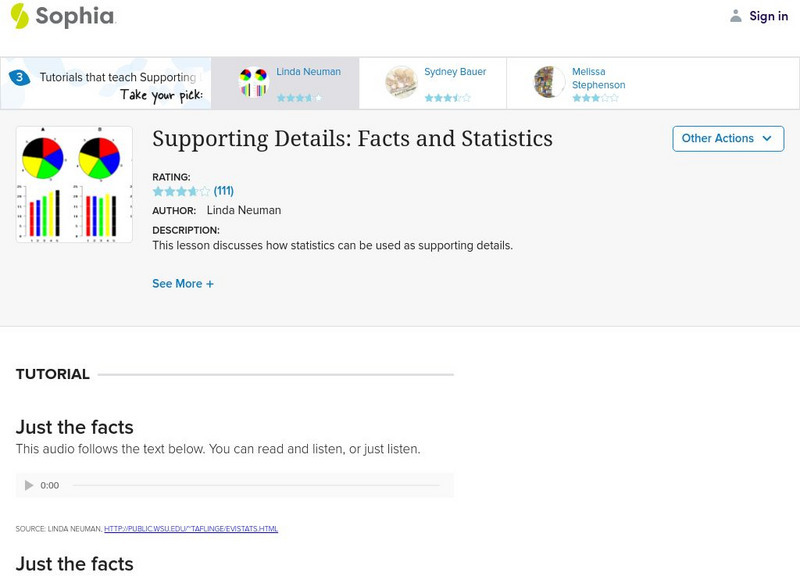Viewport: 800px width, 576px height.
Task: Click the audio progress bar
Action: tap(257, 486)
